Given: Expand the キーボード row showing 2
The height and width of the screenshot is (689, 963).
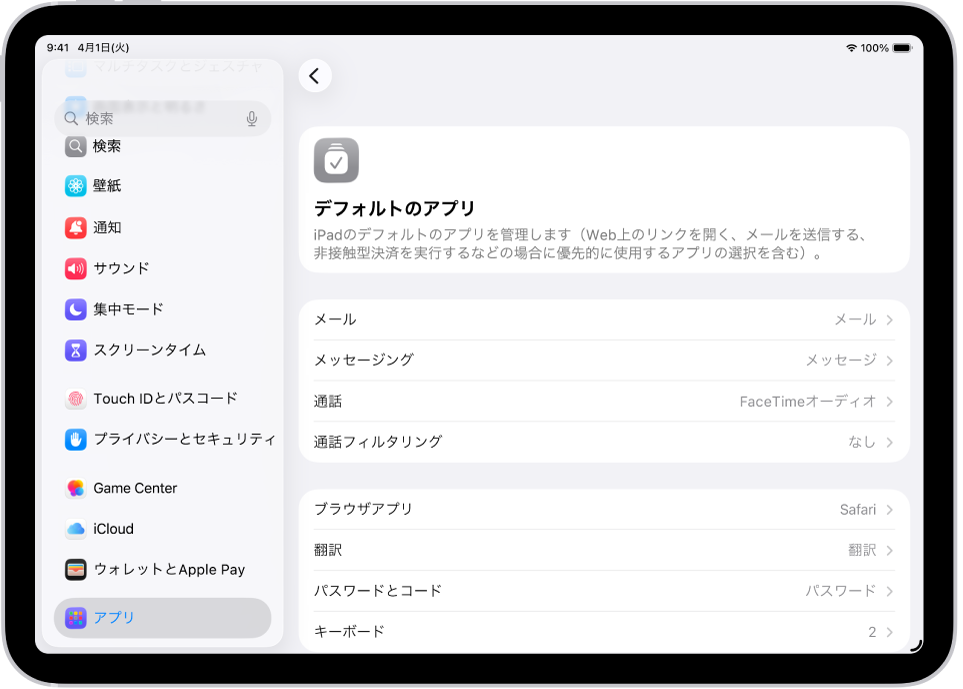Looking at the screenshot, I should coord(888,631).
